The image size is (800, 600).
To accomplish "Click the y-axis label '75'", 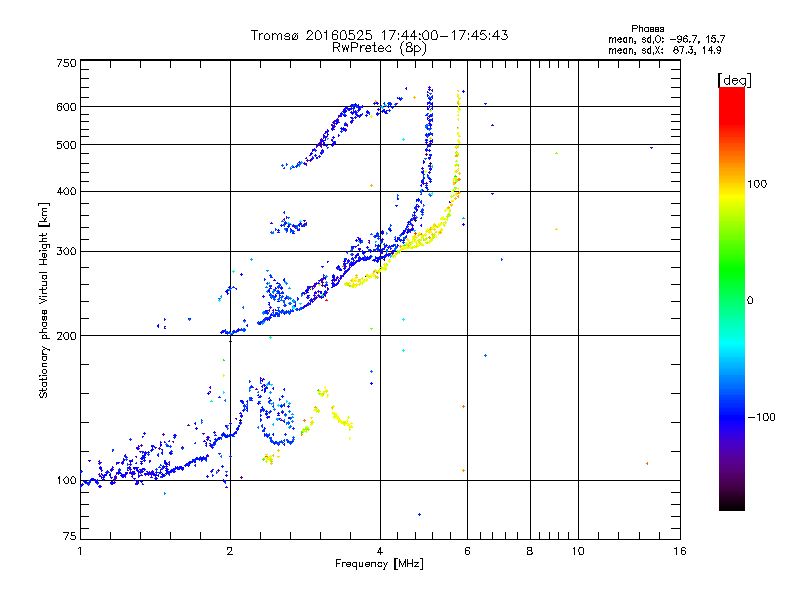I will coord(70,536).
